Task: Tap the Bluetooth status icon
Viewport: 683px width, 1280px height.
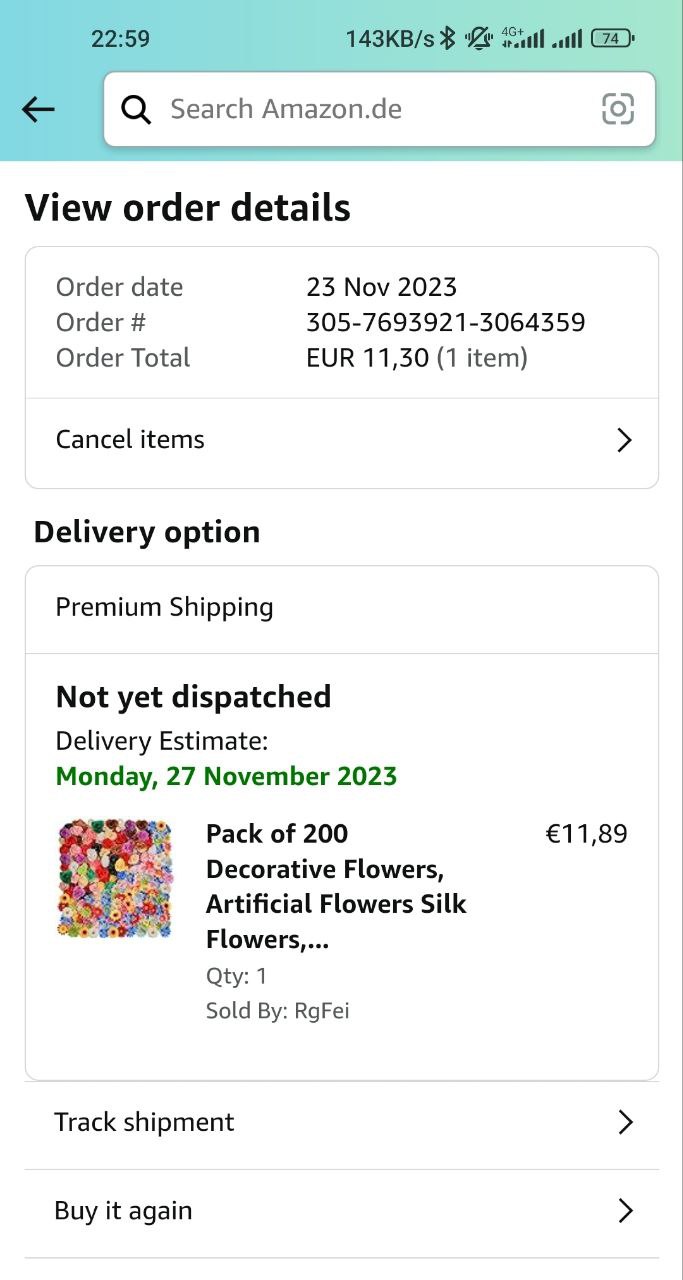Action: tap(448, 39)
